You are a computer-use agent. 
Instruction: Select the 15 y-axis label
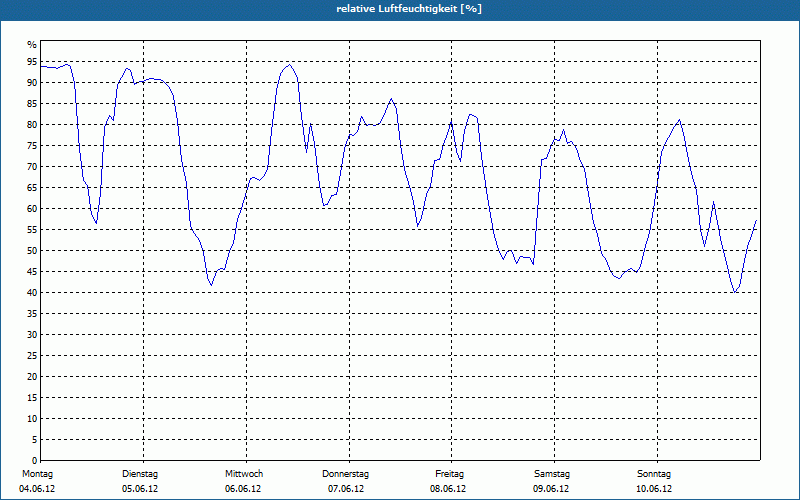click(x=32, y=397)
